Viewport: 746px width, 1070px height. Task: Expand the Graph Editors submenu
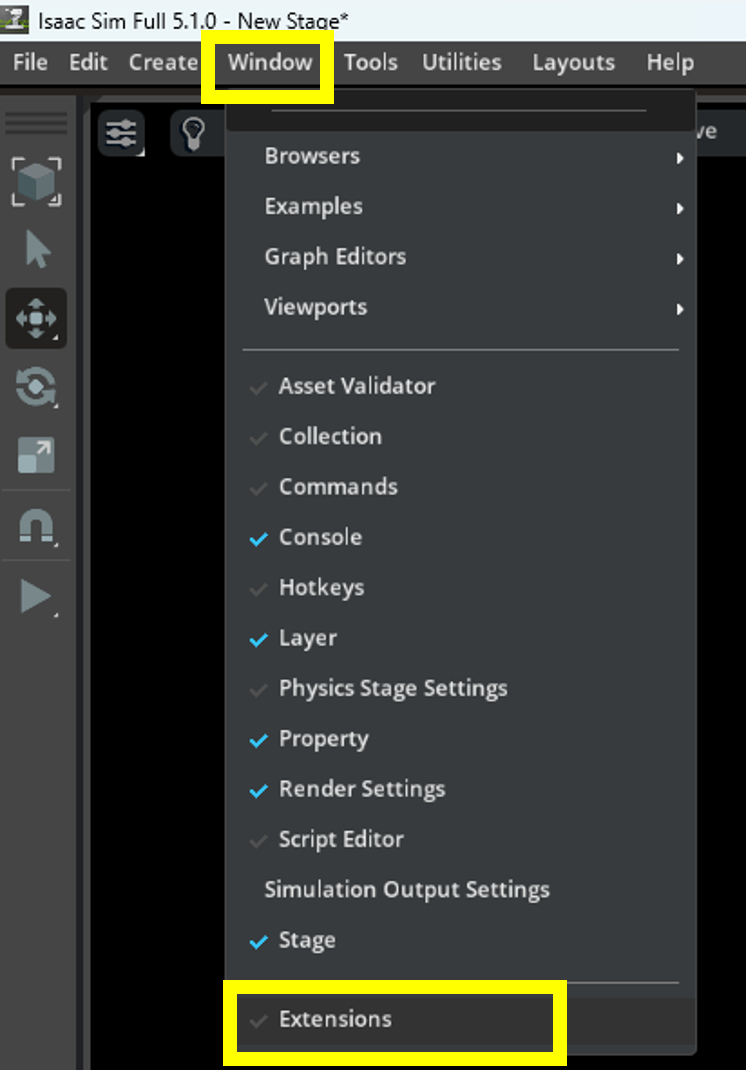click(461, 257)
